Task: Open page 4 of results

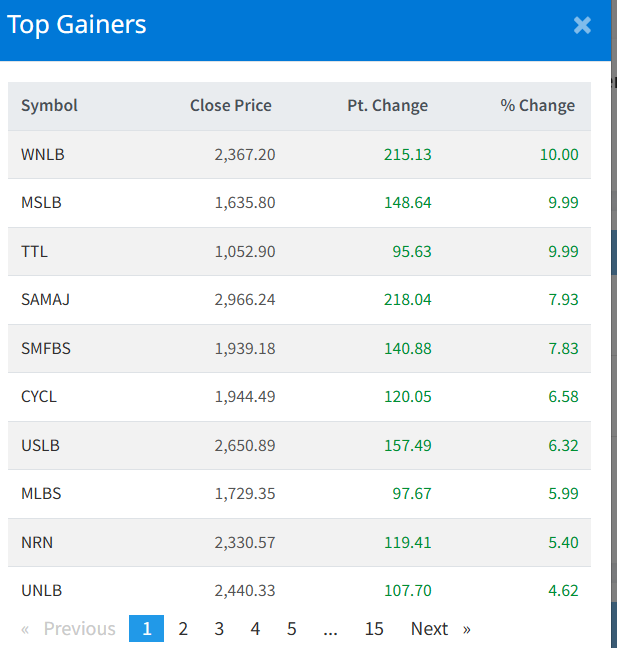Action: [255, 629]
